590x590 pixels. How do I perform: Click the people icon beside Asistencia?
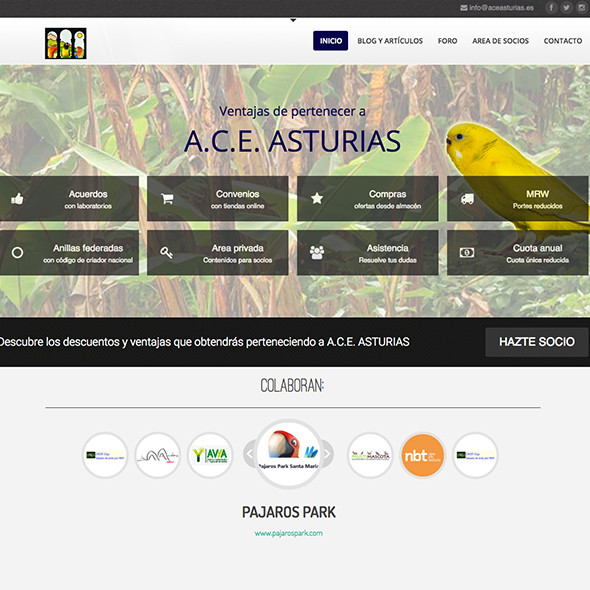[x=317, y=252]
